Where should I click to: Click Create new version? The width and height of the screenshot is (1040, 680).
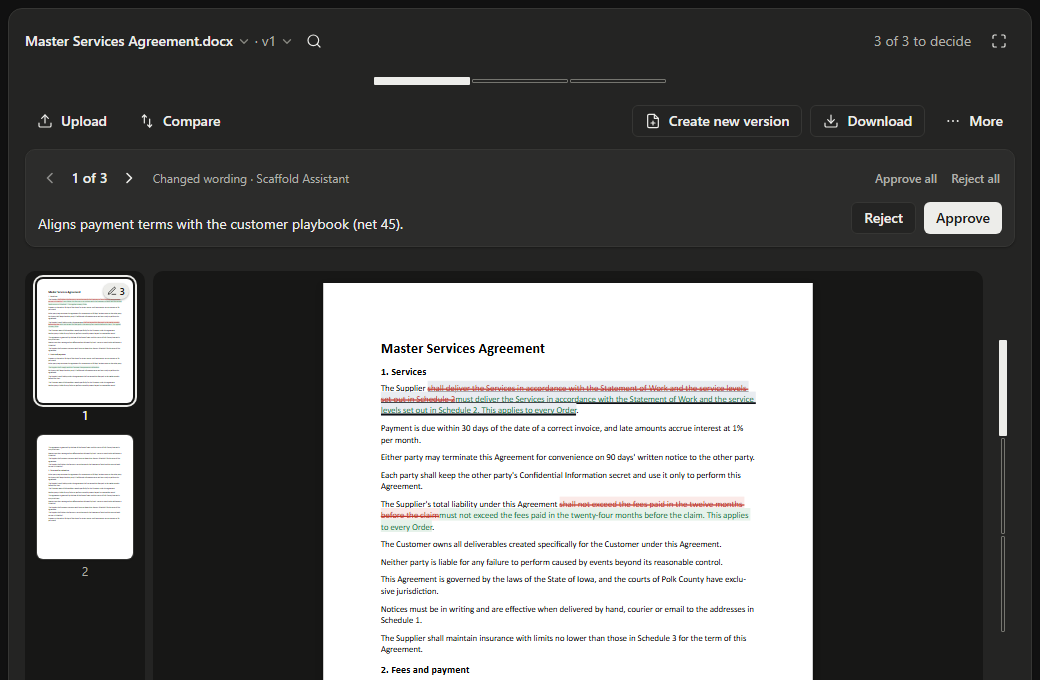717,121
